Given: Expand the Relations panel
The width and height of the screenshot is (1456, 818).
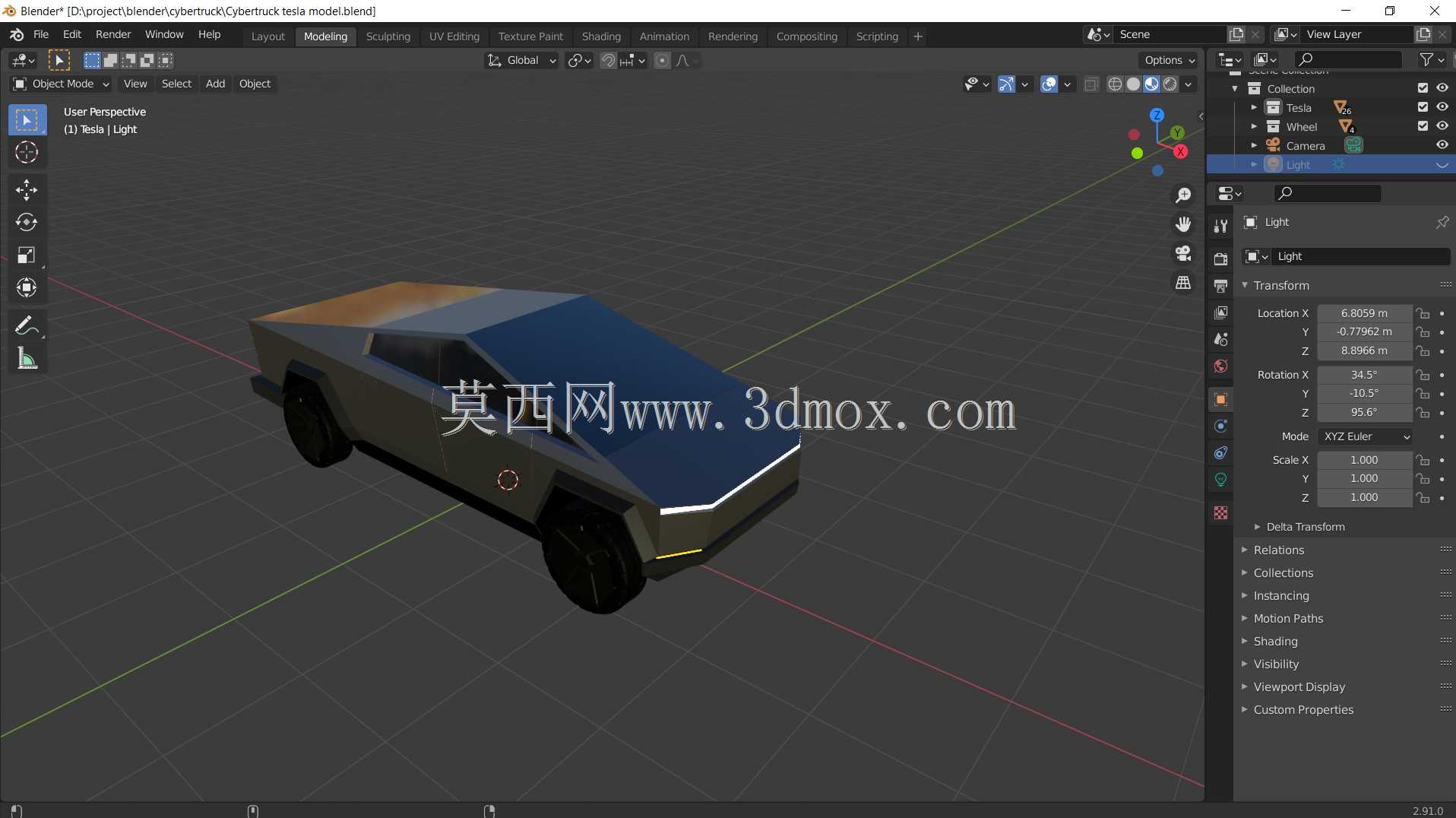Looking at the screenshot, I should tap(1245, 550).
